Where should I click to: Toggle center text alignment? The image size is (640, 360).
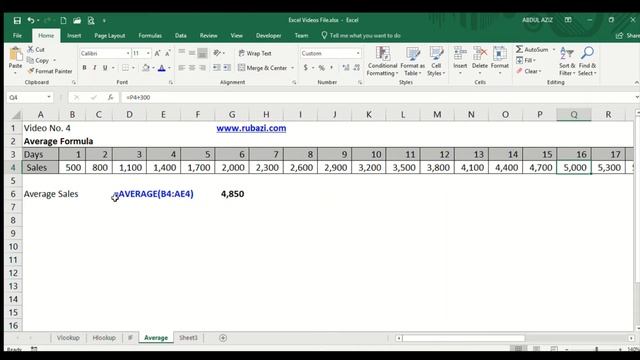[192, 68]
